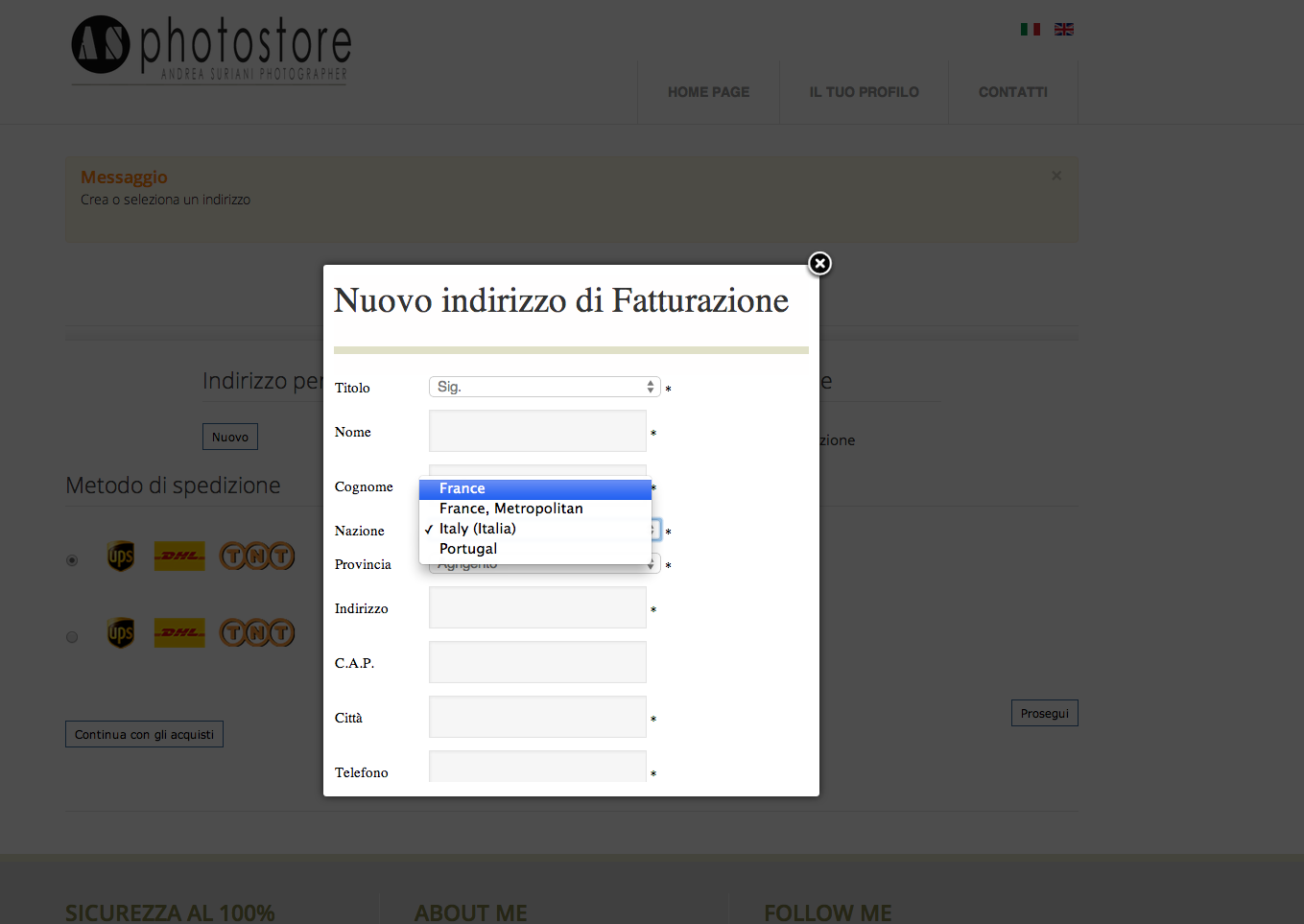Select the first shipping method radio button
1304x924 pixels.
pos(72,560)
